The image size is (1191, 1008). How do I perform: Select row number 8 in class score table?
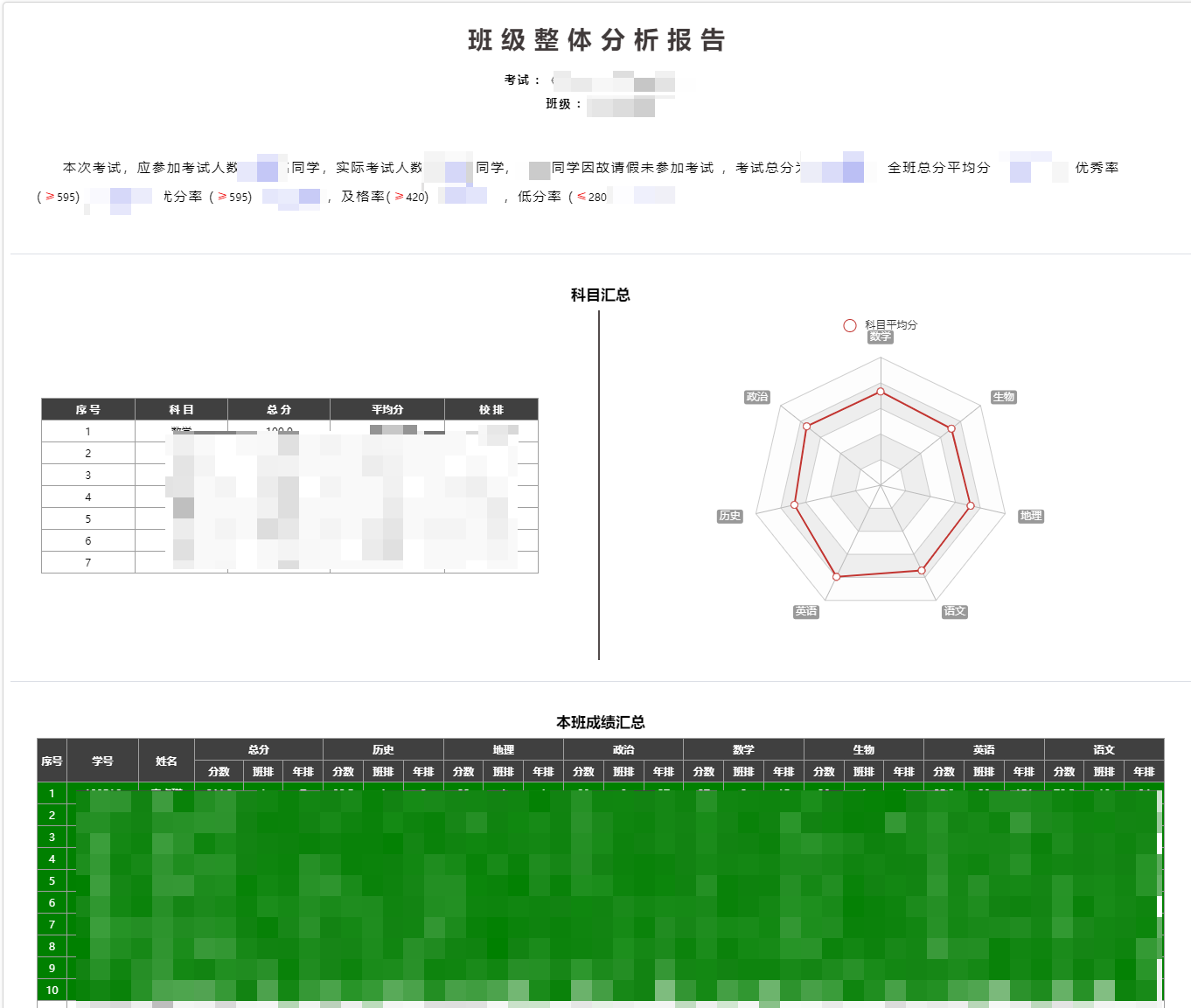(52, 946)
